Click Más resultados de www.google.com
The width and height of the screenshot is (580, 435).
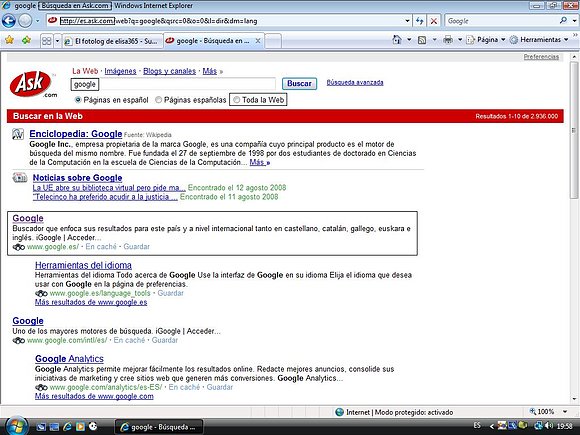(x=94, y=396)
